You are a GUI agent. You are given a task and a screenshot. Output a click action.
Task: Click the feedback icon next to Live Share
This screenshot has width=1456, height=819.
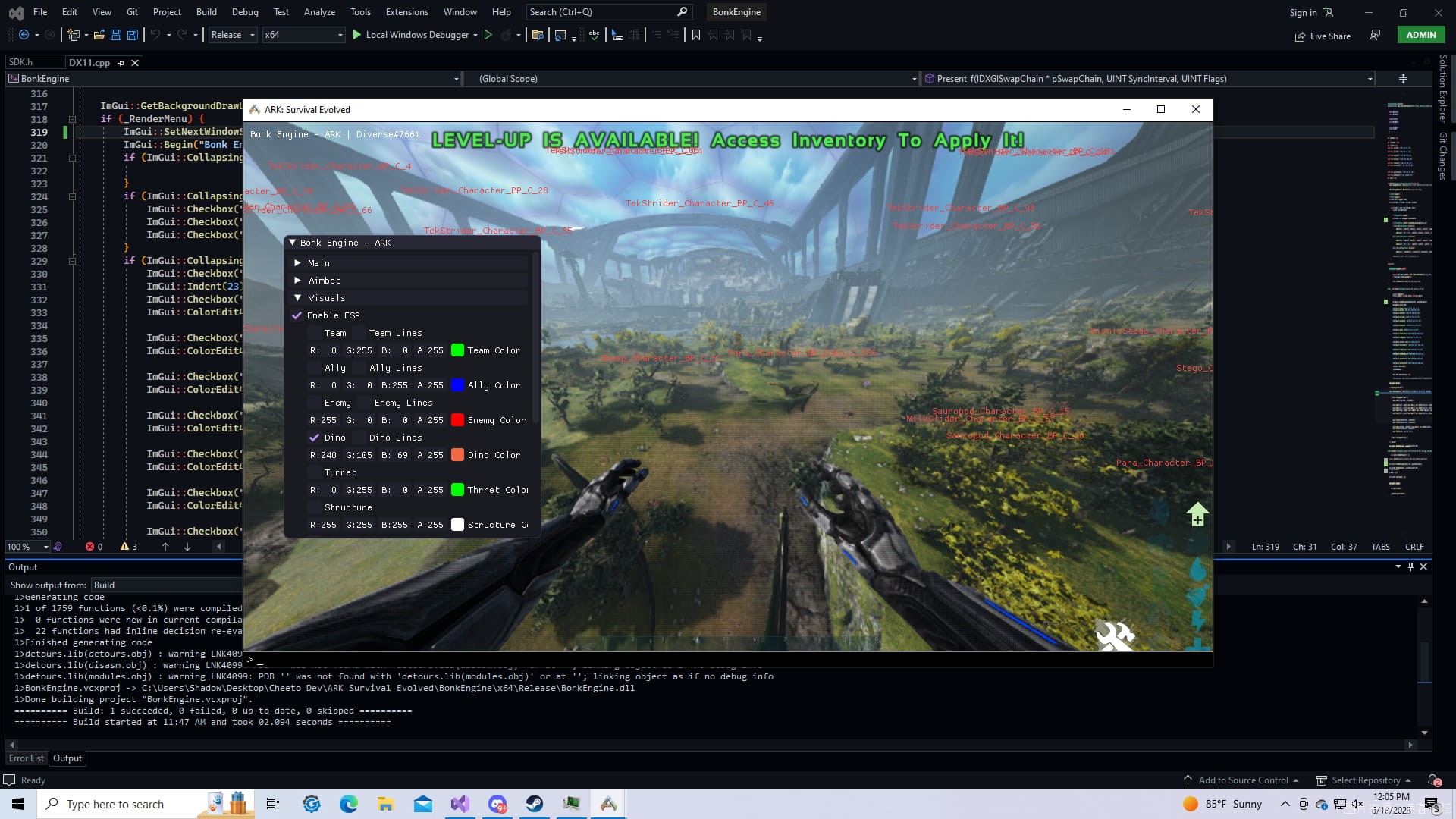1374,36
